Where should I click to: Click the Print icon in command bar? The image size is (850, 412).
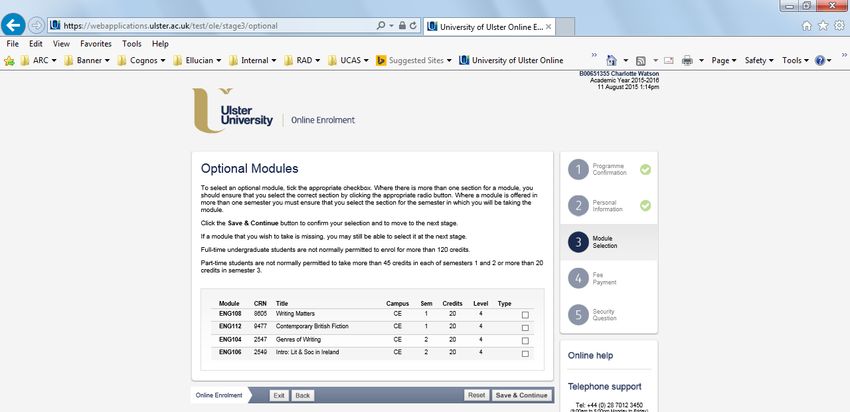pos(687,61)
